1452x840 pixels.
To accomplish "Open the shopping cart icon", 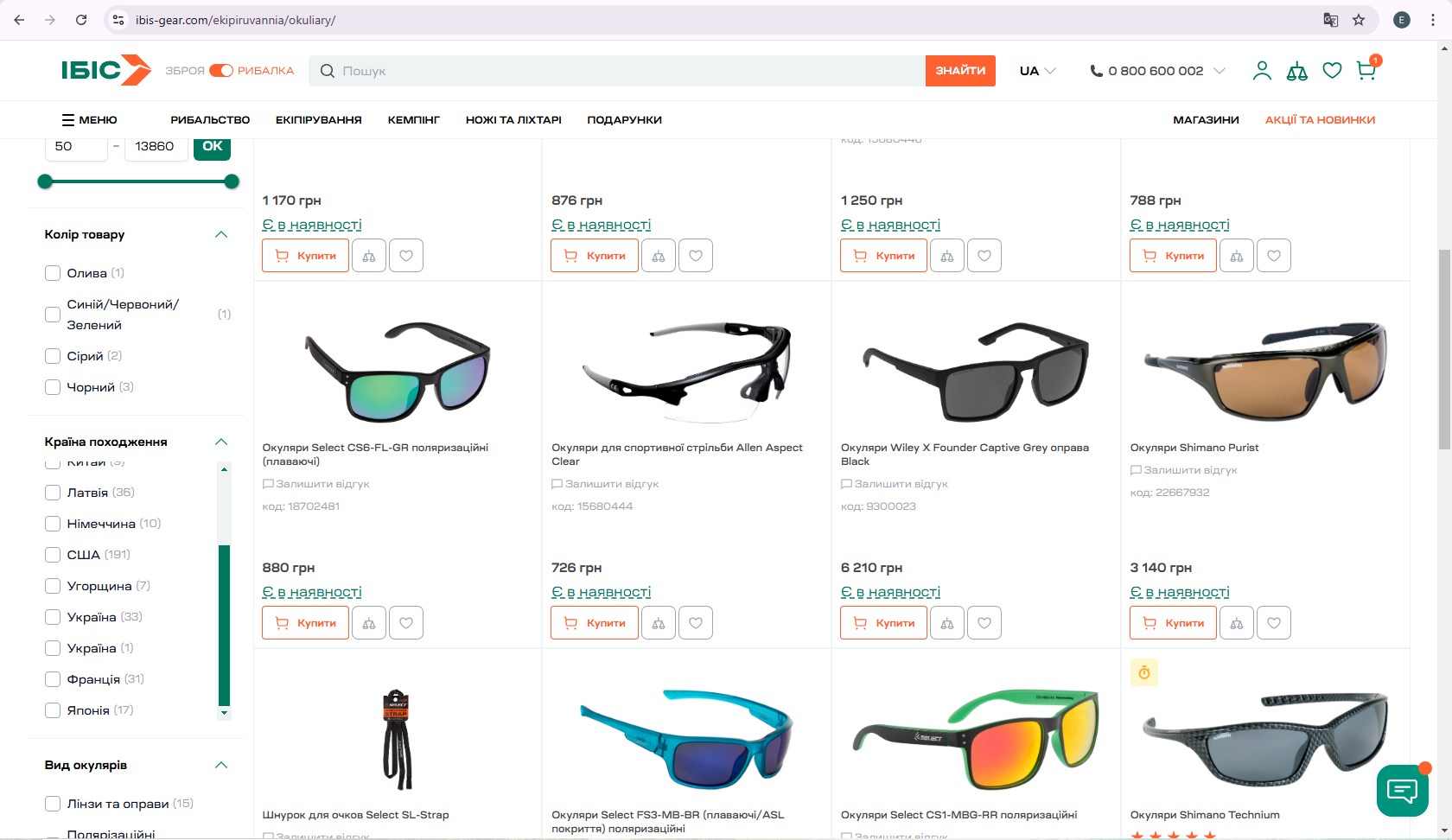I will click(x=1366, y=71).
